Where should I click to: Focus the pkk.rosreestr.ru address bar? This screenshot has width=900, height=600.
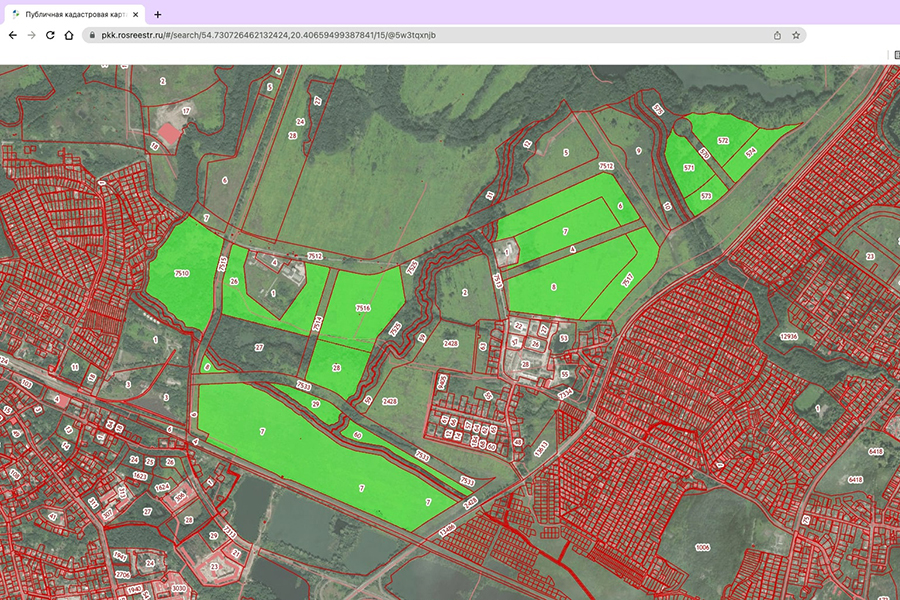pyautogui.click(x=400, y=34)
